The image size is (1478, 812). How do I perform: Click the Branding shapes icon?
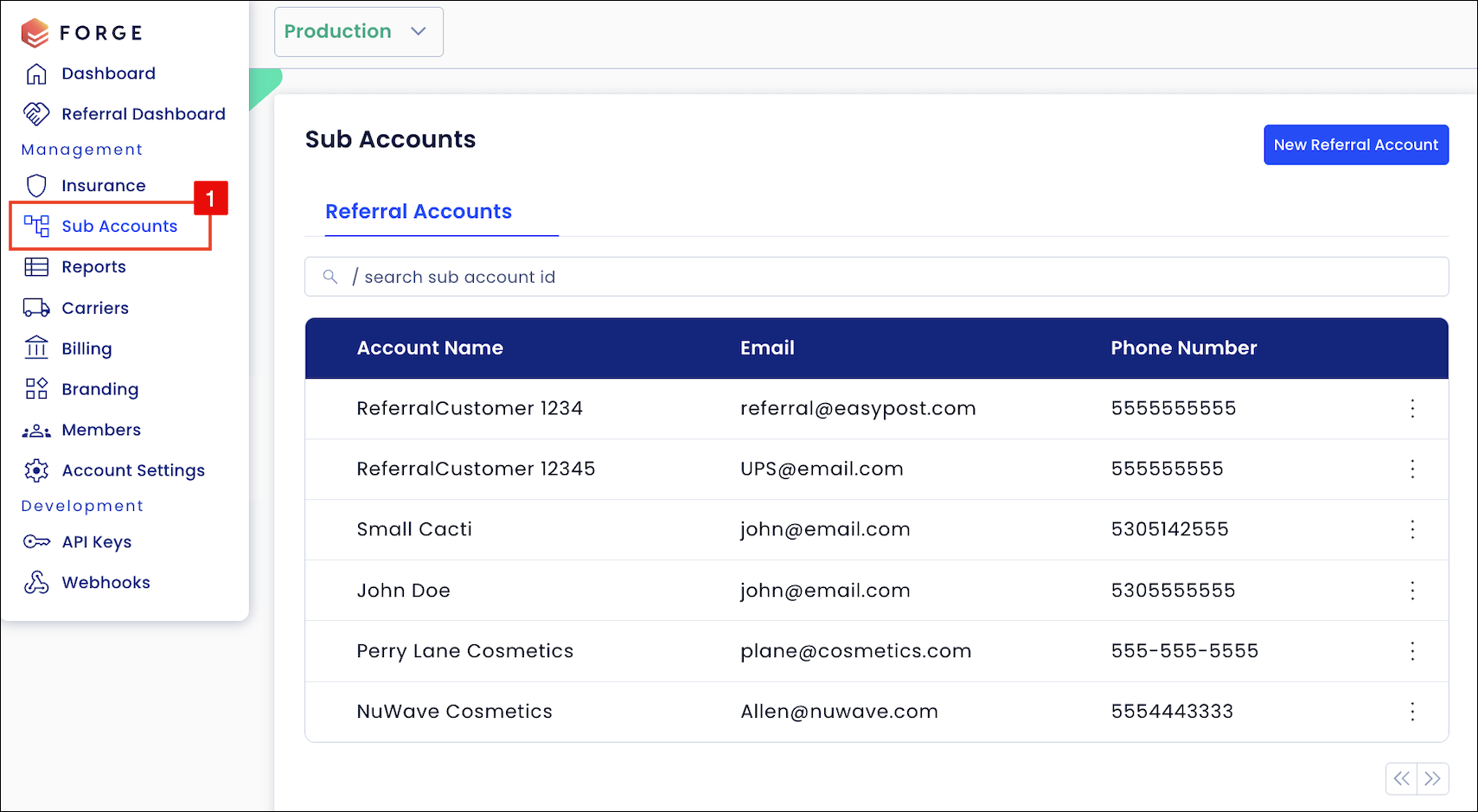tap(36, 389)
